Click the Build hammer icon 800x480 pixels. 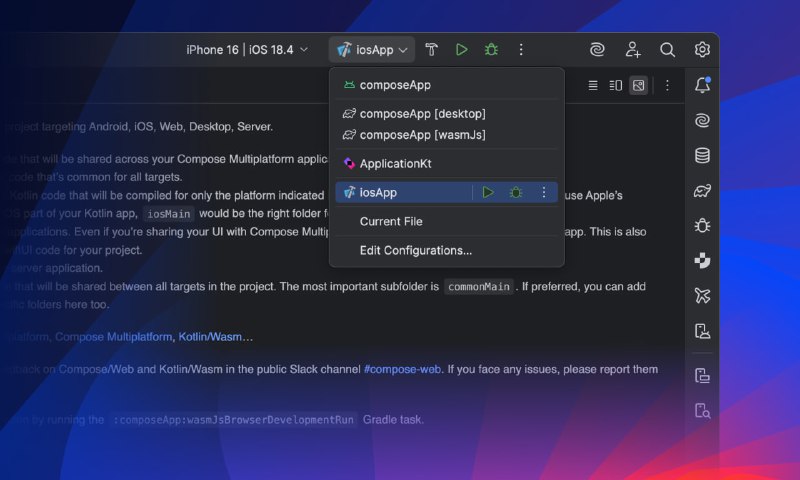coord(432,49)
